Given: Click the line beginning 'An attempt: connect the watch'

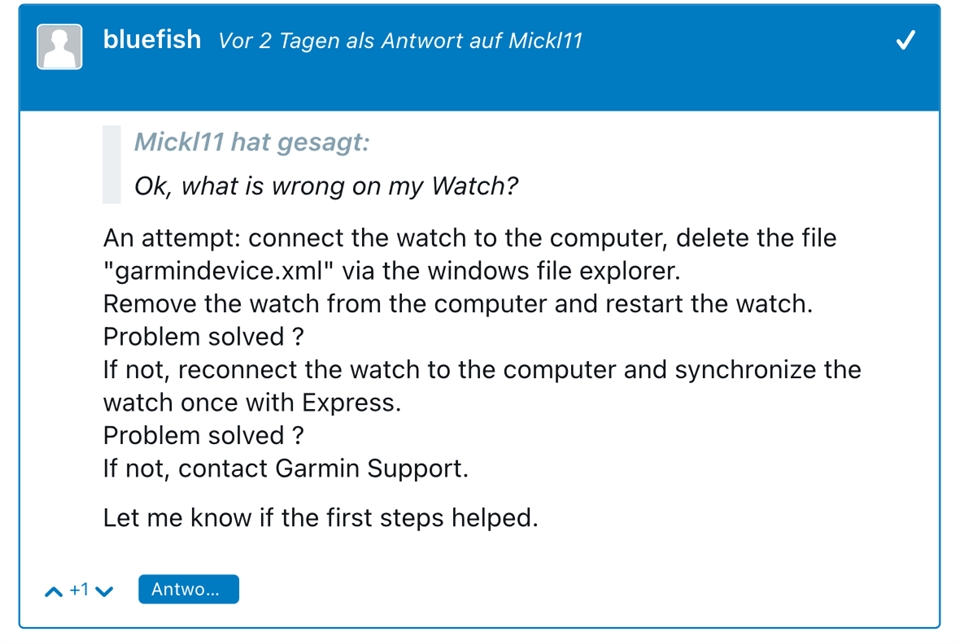Looking at the screenshot, I should click(470, 238).
